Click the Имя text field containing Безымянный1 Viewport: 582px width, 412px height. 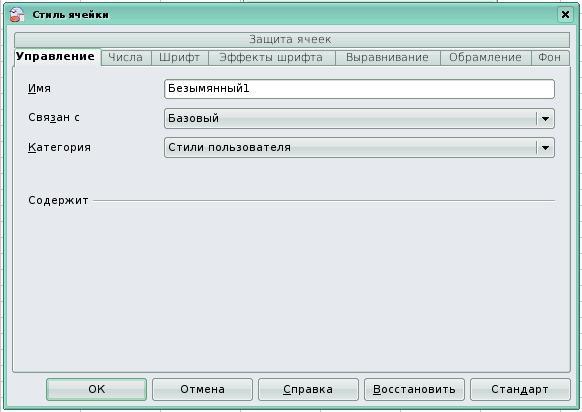click(359, 89)
